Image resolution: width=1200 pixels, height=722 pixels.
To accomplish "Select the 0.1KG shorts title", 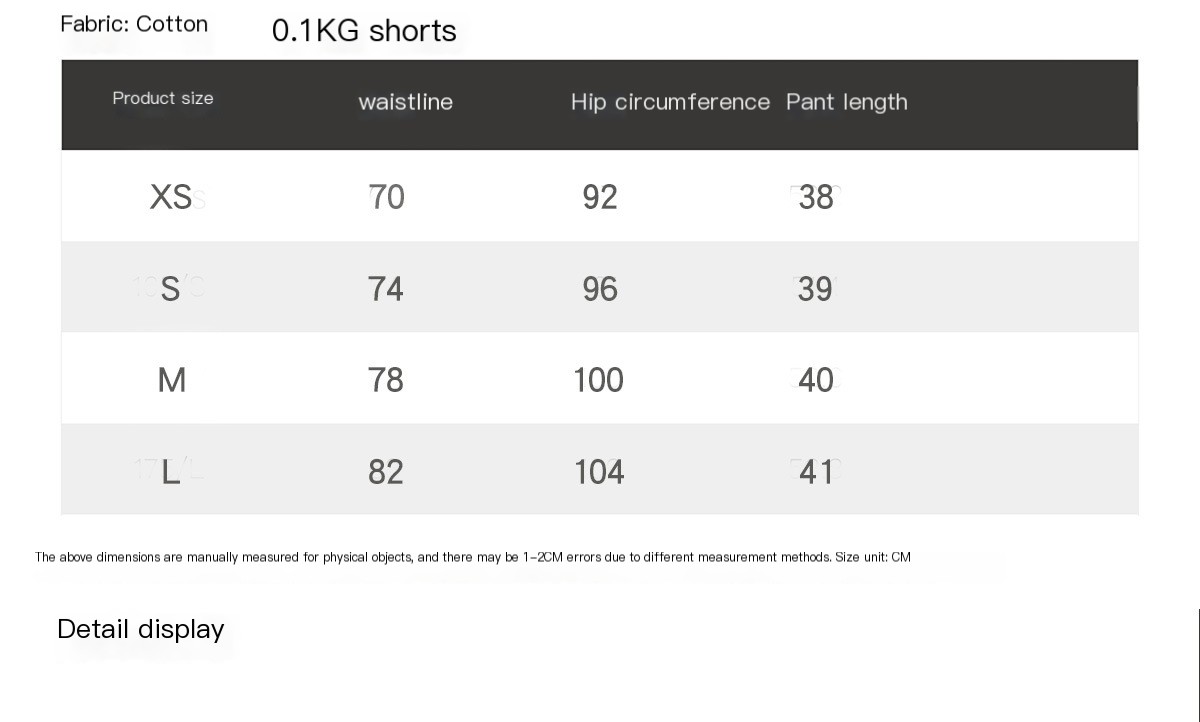I will 364,31.
